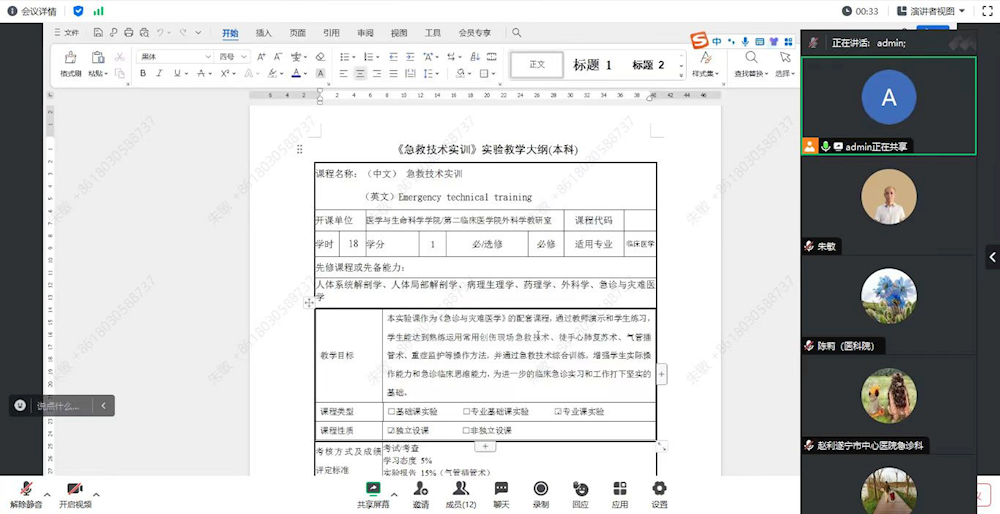Open the 粘贴 paste dropdown
This screenshot has width=1000, height=514.
point(98,73)
